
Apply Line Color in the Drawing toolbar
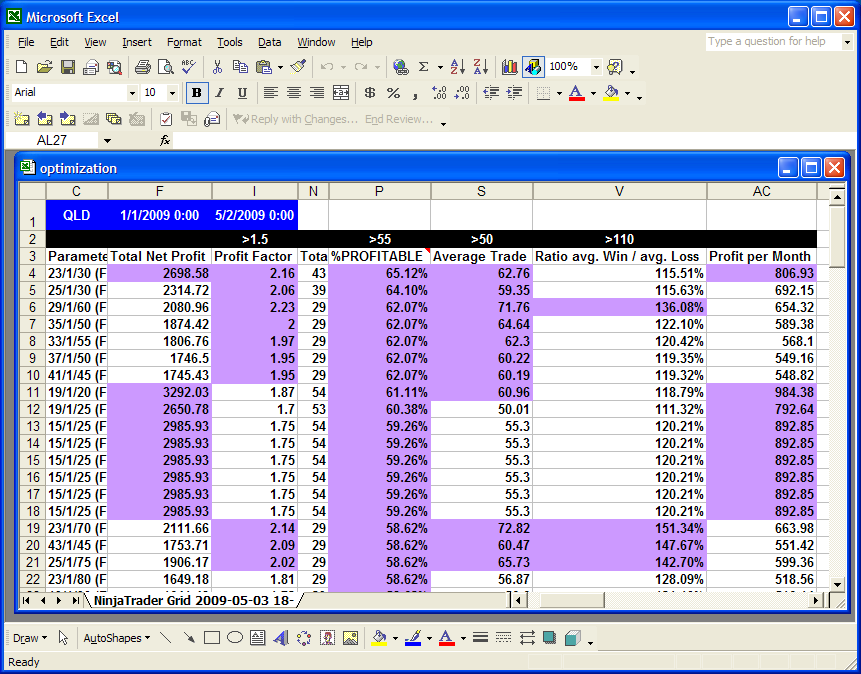412,638
